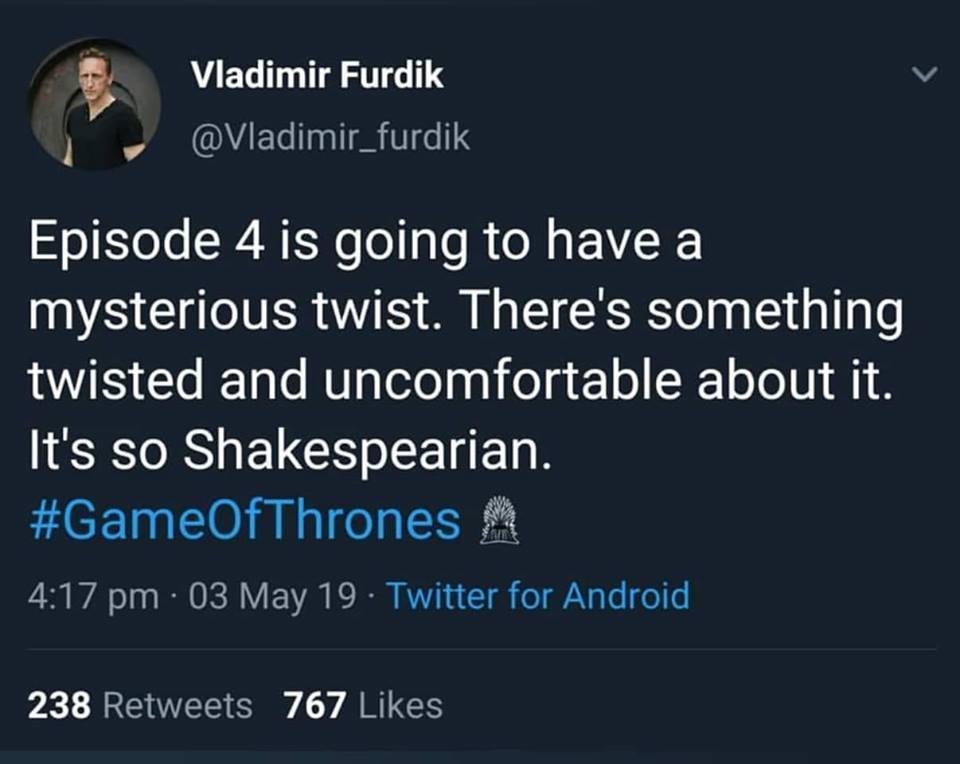
Task: Click the display name Vladimir Furdik
Action: coord(316,76)
